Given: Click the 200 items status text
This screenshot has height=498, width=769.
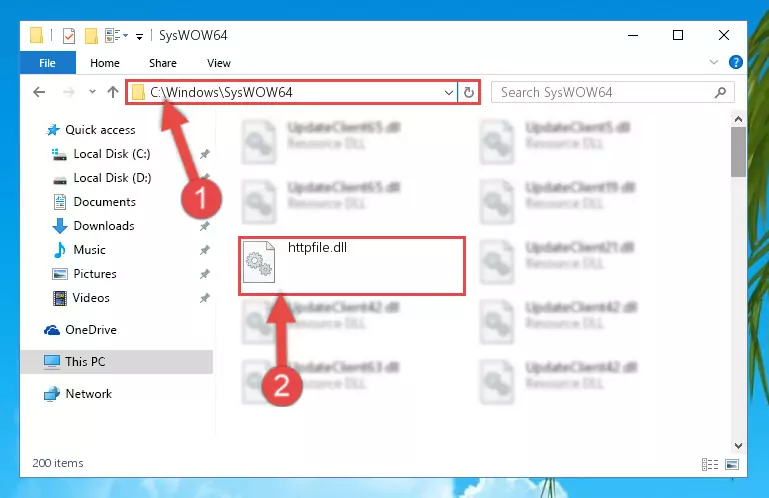Looking at the screenshot, I should 58,463.
